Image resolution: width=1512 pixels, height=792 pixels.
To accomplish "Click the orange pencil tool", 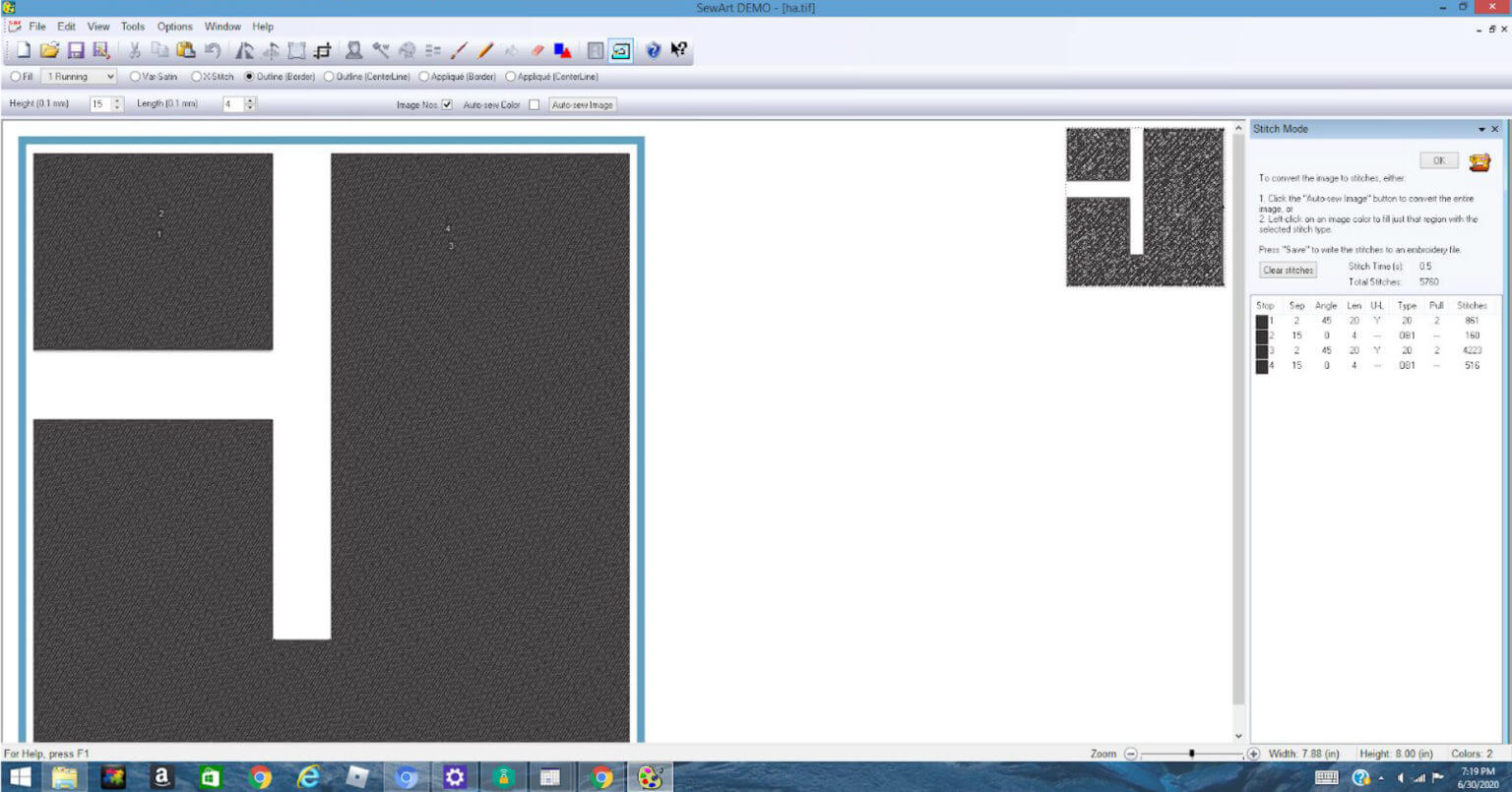I will tap(485, 50).
